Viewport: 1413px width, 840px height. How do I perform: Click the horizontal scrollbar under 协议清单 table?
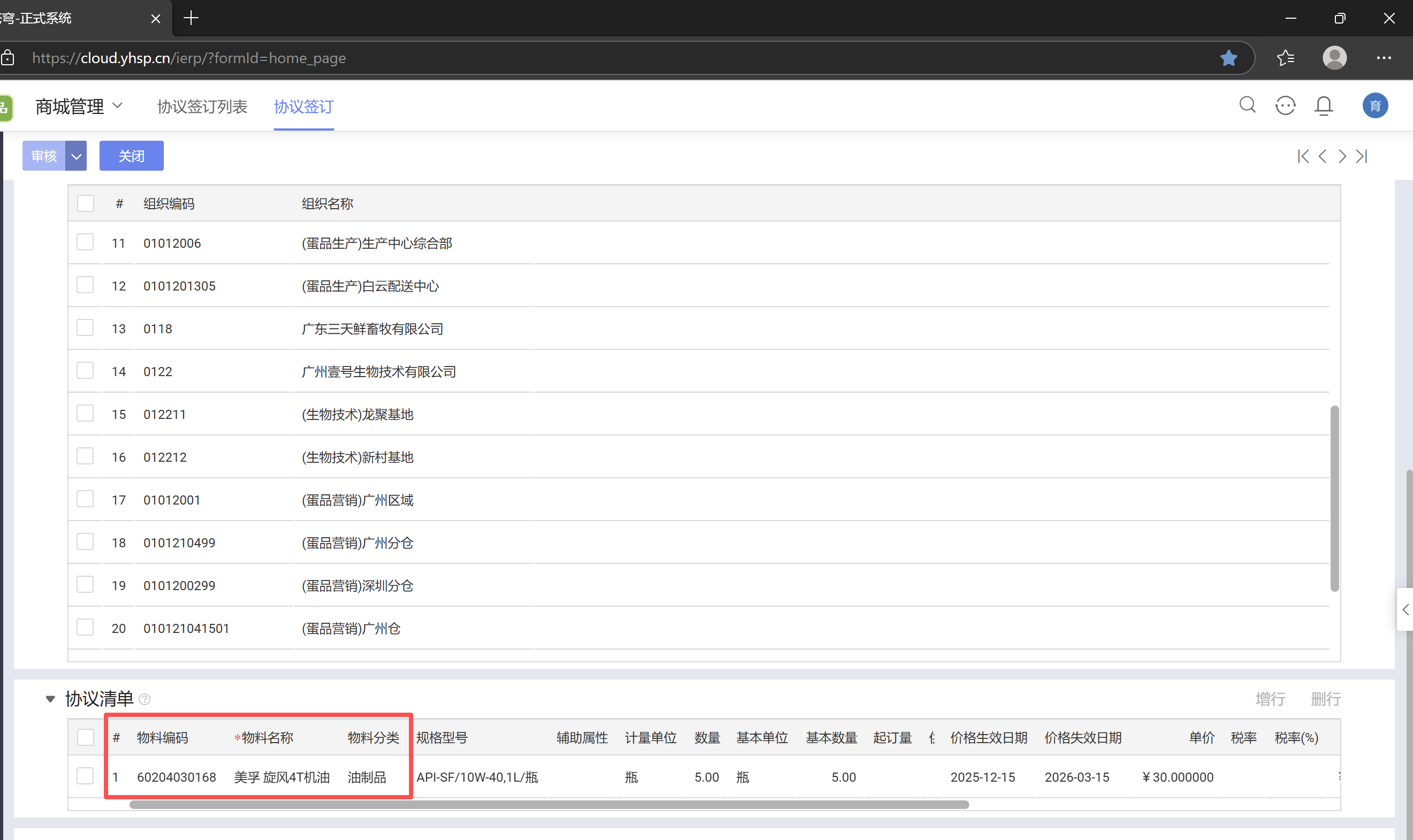point(549,804)
